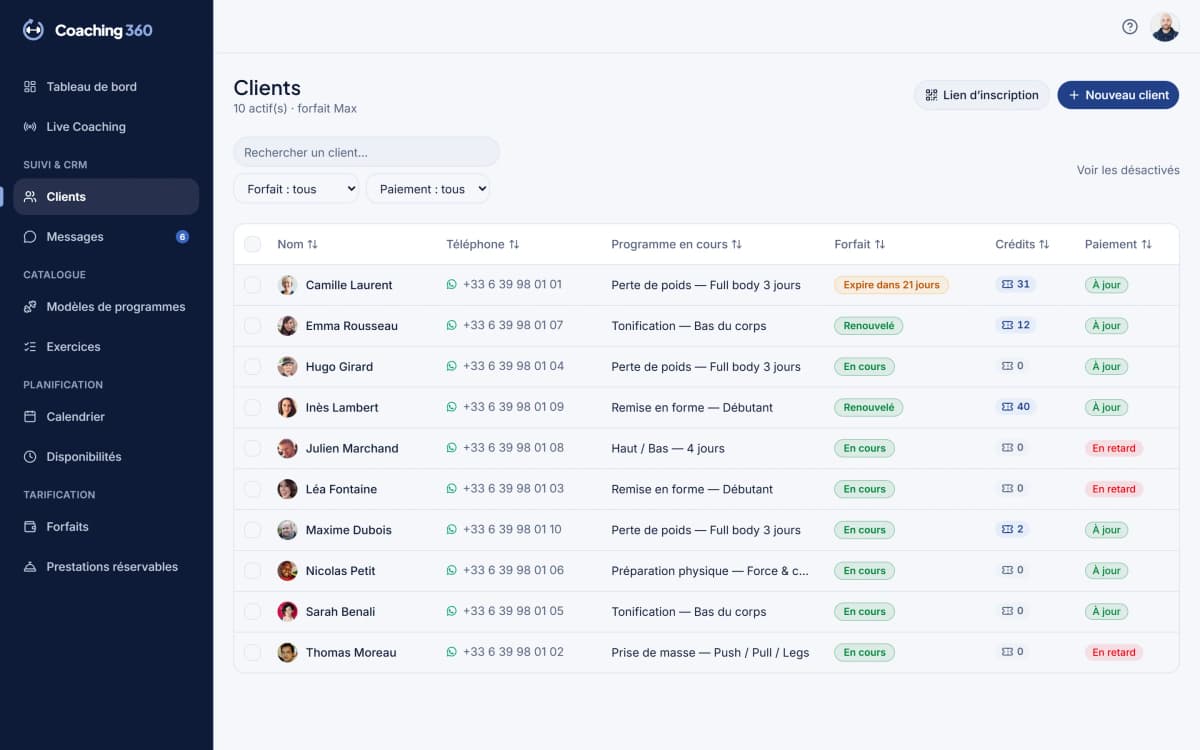Viewport: 1200px width, 750px height.
Task: Sort the table by Crédits column
Action: tap(1022, 244)
